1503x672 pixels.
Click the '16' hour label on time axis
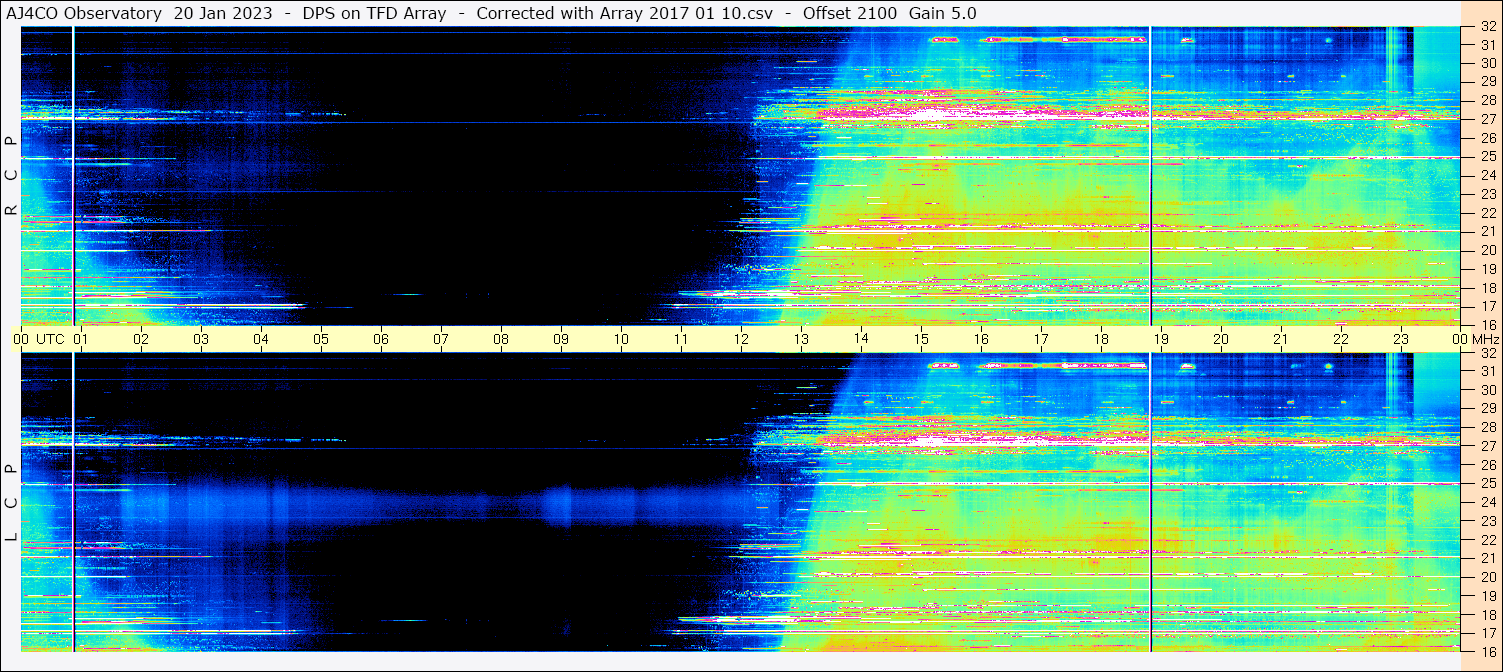point(981,339)
